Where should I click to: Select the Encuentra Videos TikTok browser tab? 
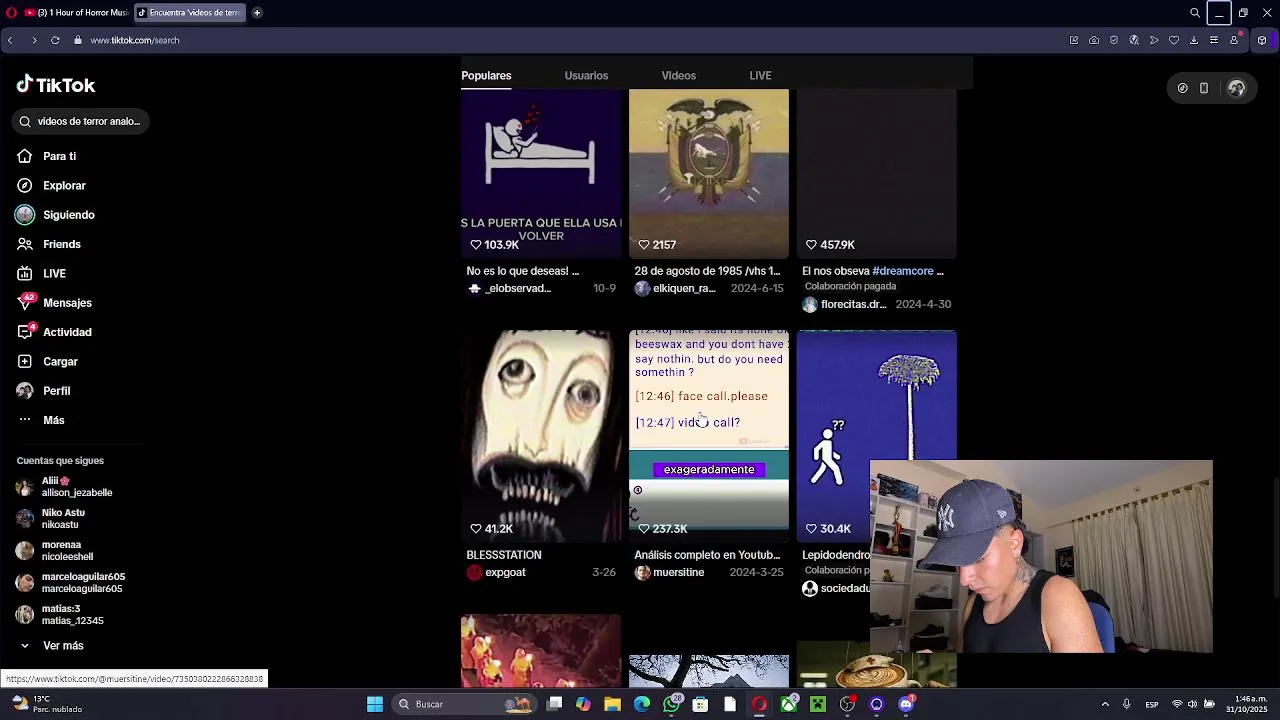pos(189,13)
